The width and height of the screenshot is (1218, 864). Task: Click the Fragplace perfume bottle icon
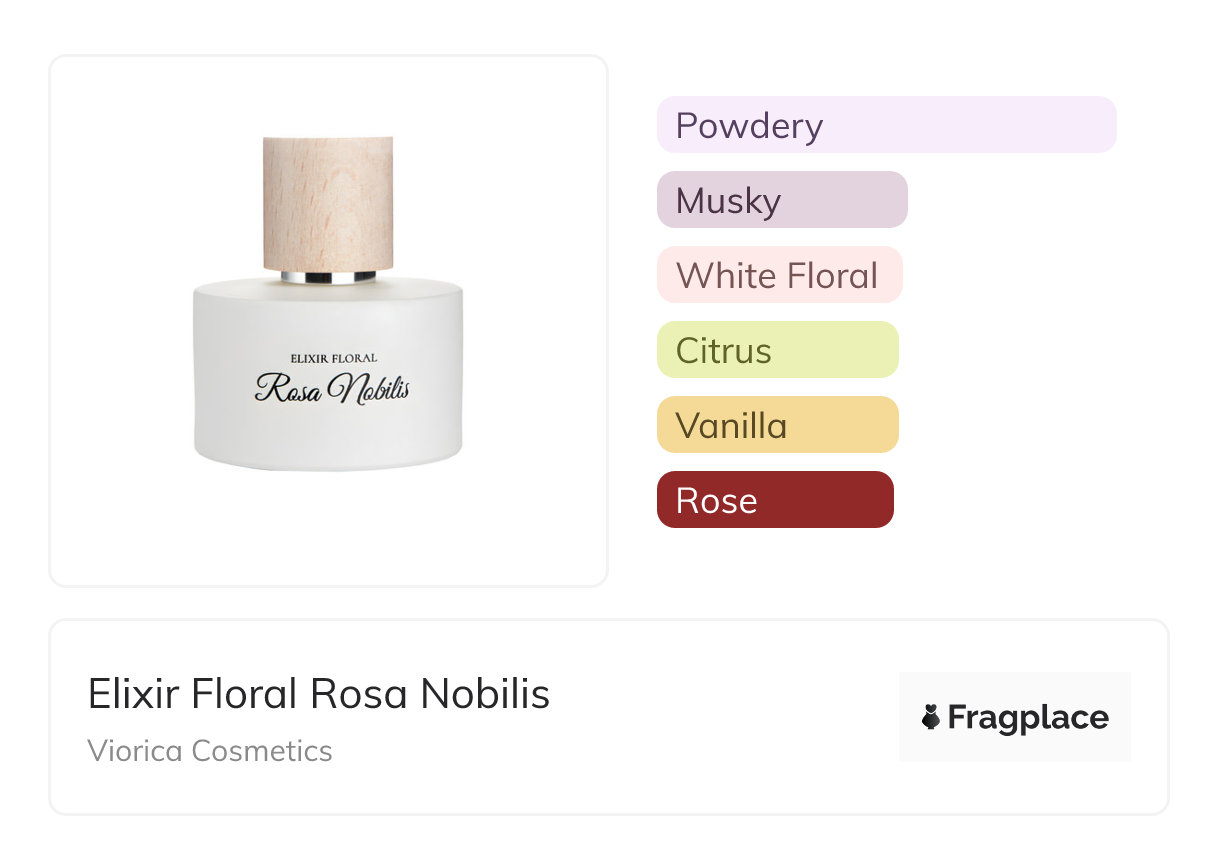point(931,717)
